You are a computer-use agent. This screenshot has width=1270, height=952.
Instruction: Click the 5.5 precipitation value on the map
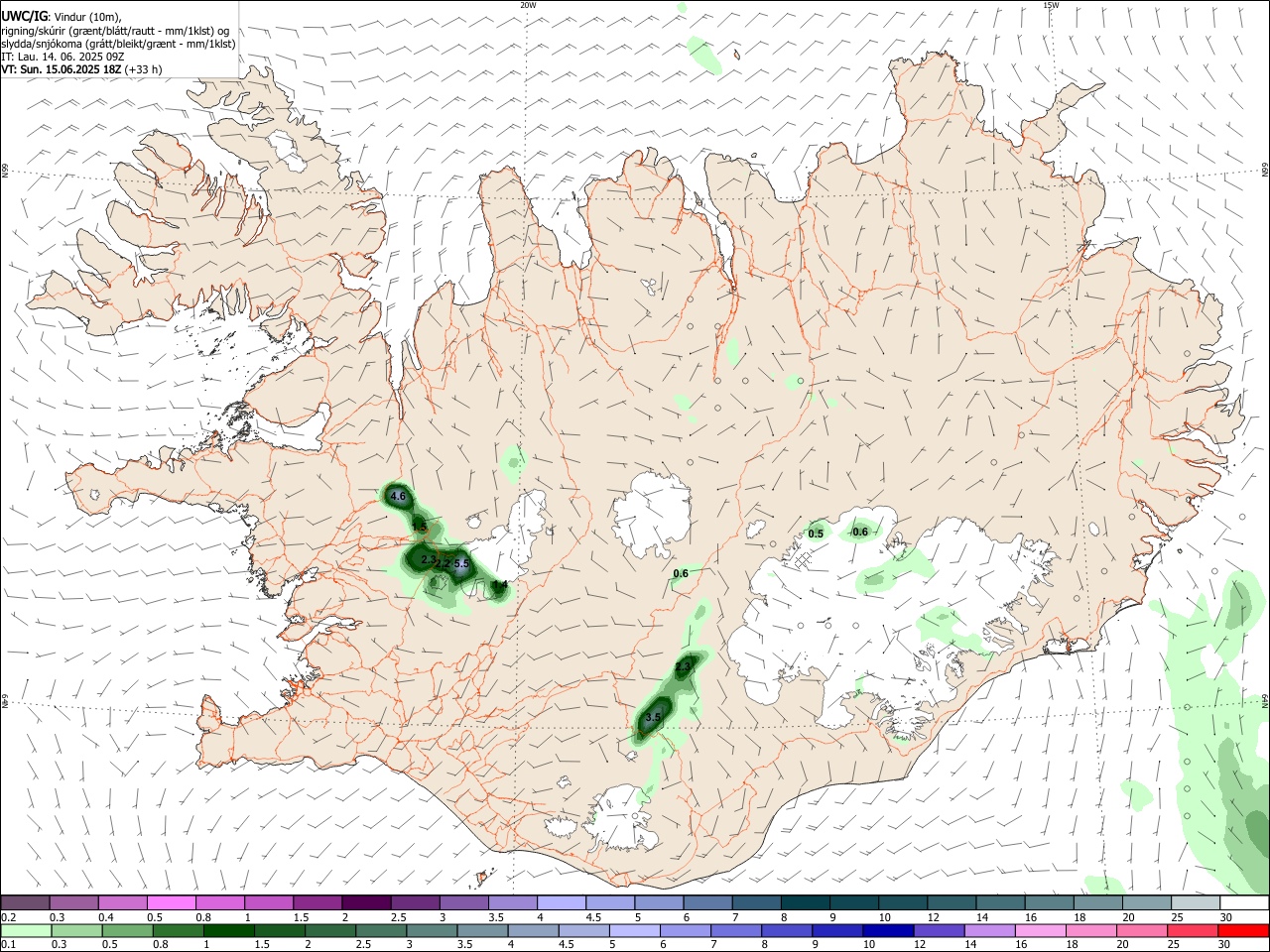tap(460, 562)
